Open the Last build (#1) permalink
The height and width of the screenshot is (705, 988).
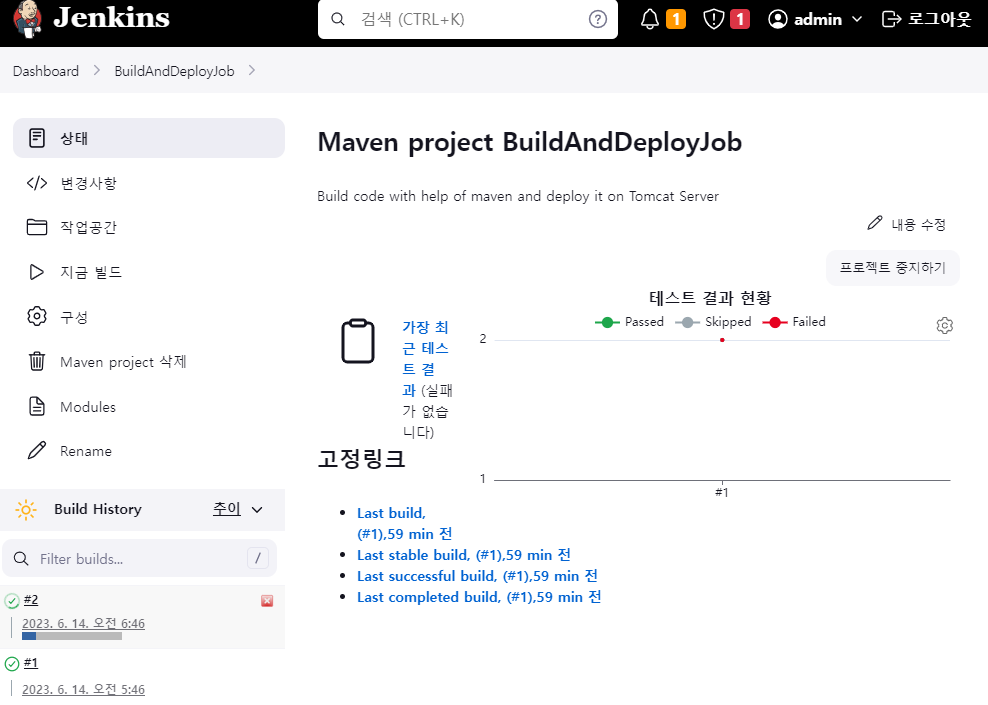(x=405, y=524)
